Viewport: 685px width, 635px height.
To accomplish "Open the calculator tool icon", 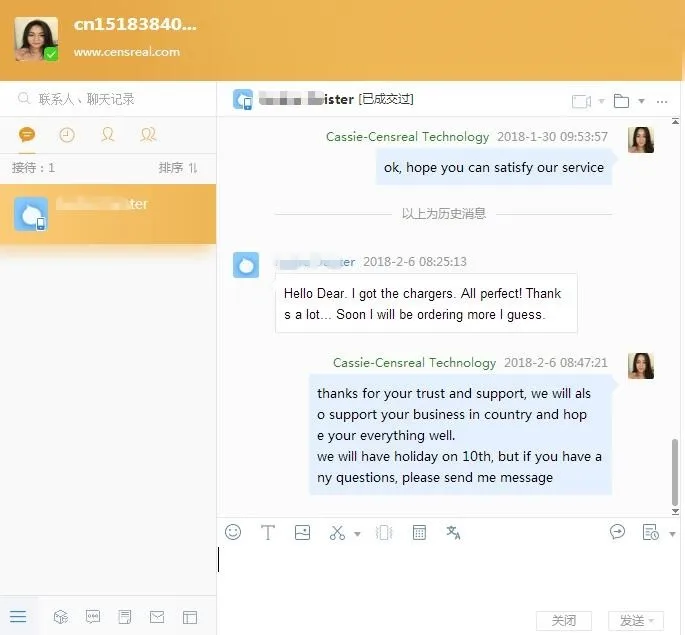I will coord(419,532).
